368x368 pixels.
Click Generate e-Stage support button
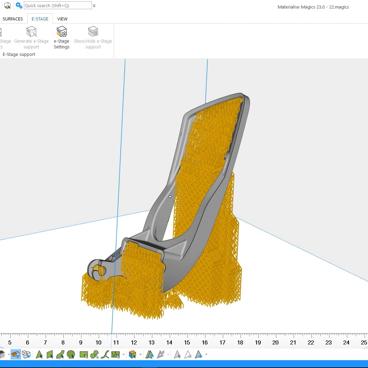point(31,38)
